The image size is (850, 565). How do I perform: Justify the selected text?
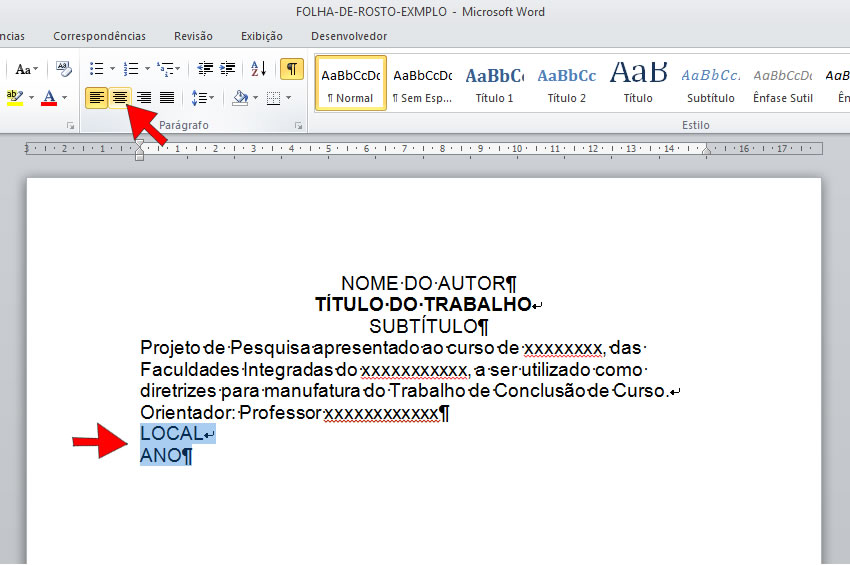pos(166,98)
